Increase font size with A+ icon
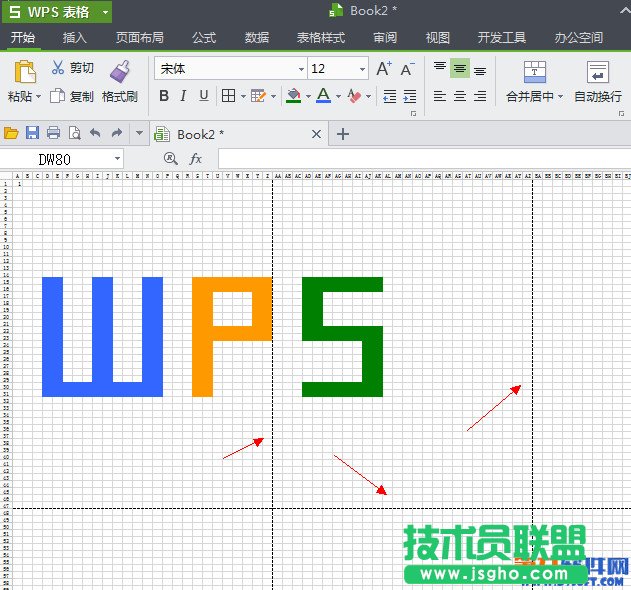The width and height of the screenshot is (631, 590). [384, 68]
